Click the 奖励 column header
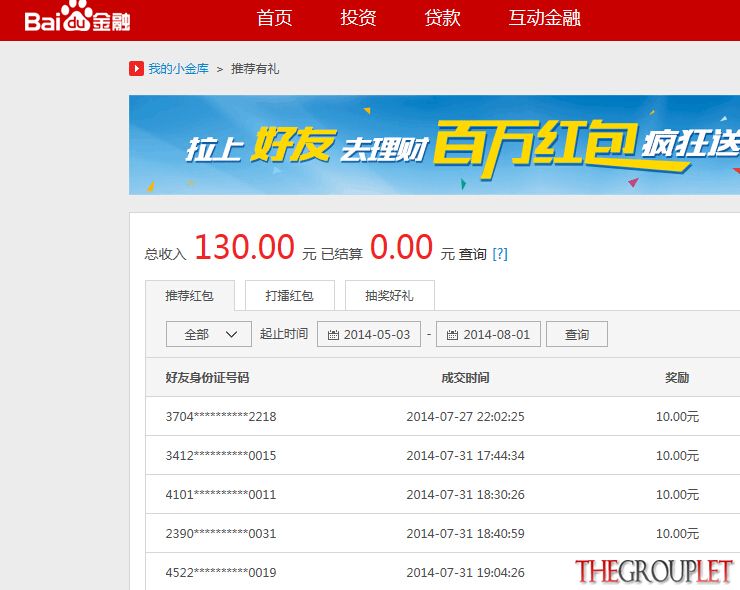This screenshot has width=740, height=590. (677, 378)
